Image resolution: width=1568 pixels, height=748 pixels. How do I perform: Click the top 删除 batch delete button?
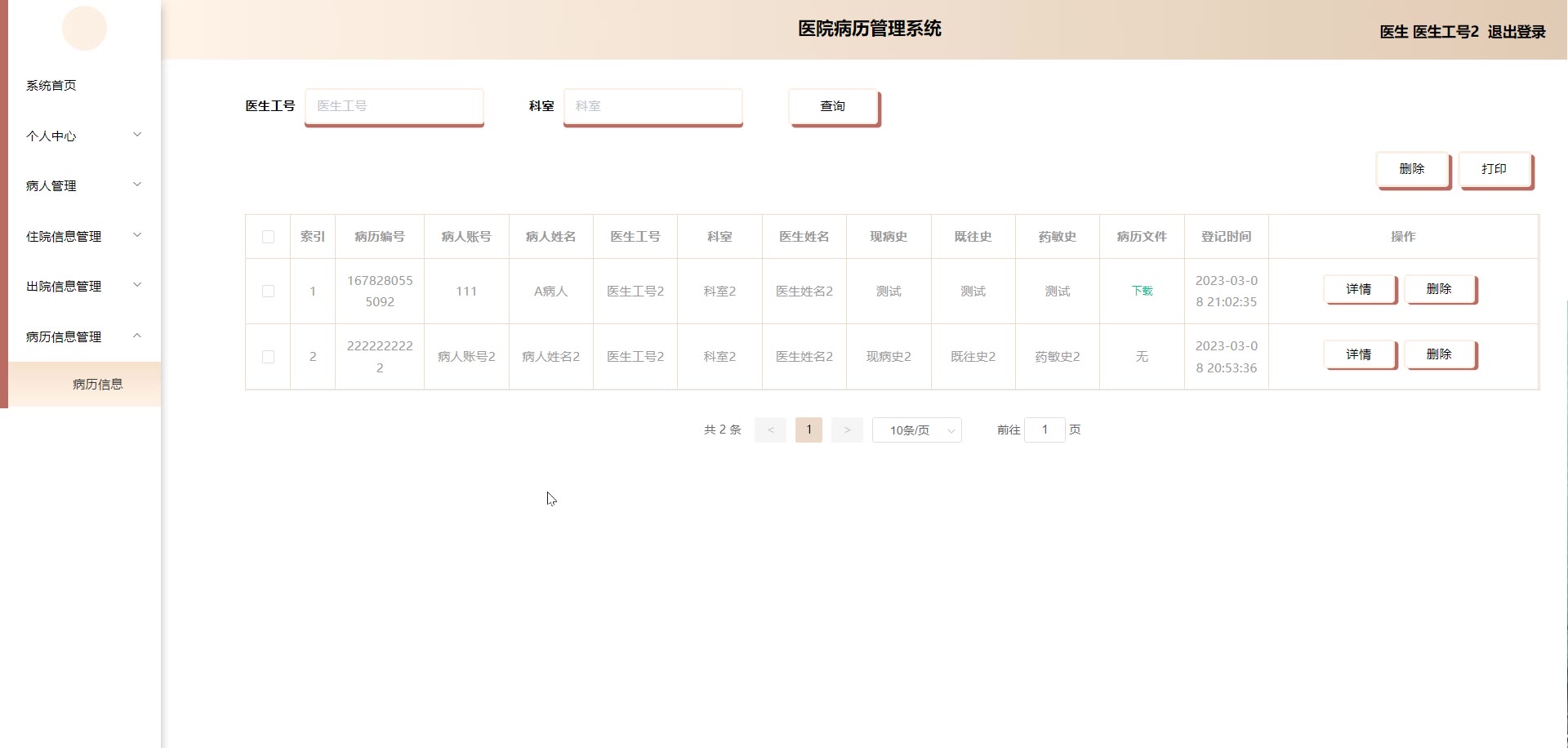point(1411,169)
